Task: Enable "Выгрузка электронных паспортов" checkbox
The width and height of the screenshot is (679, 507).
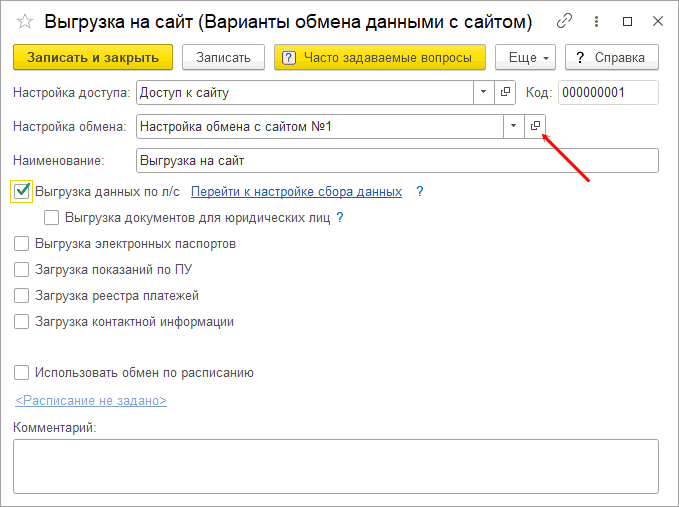Action: [22, 243]
